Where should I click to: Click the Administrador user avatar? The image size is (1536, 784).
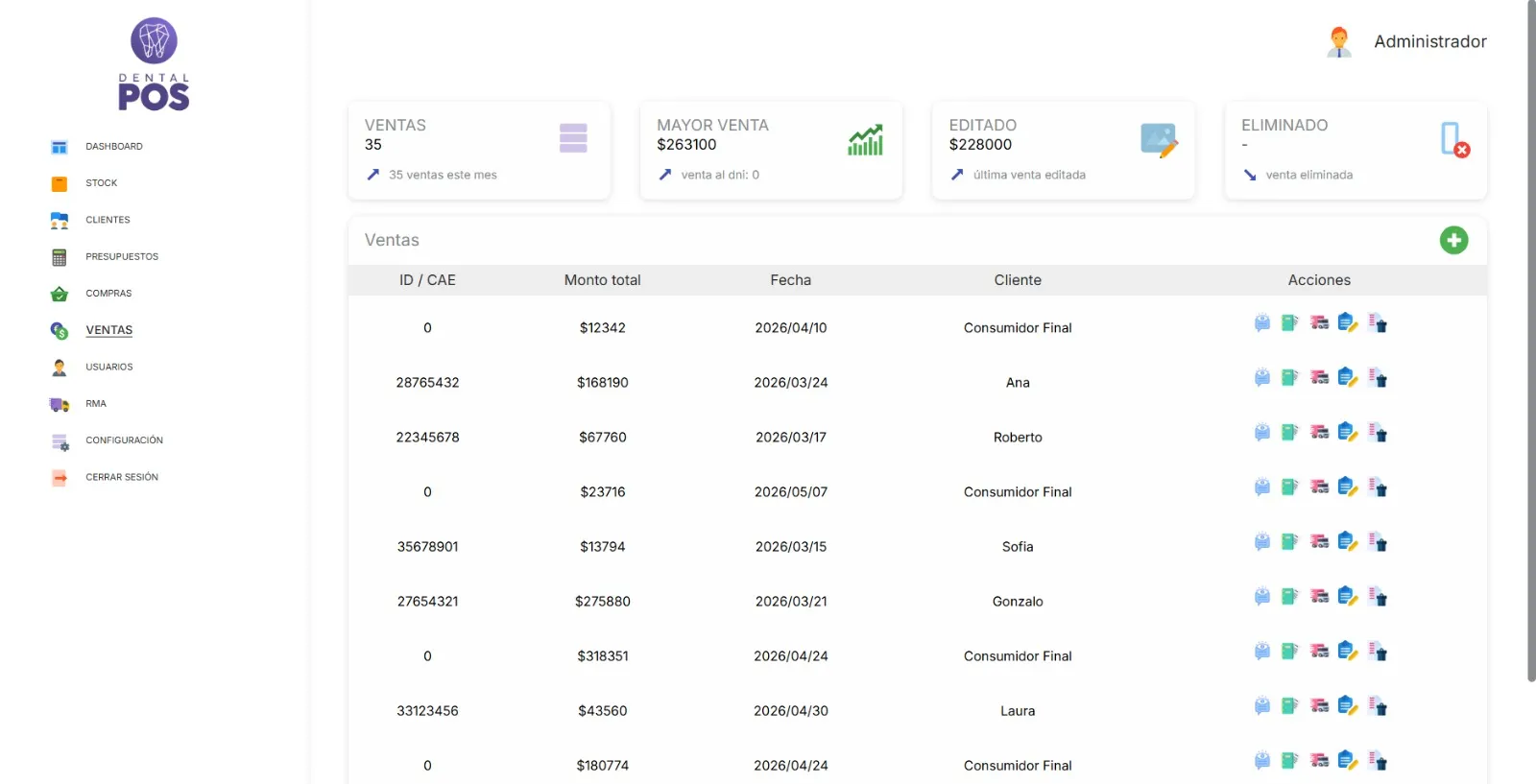coord(1339,41)
